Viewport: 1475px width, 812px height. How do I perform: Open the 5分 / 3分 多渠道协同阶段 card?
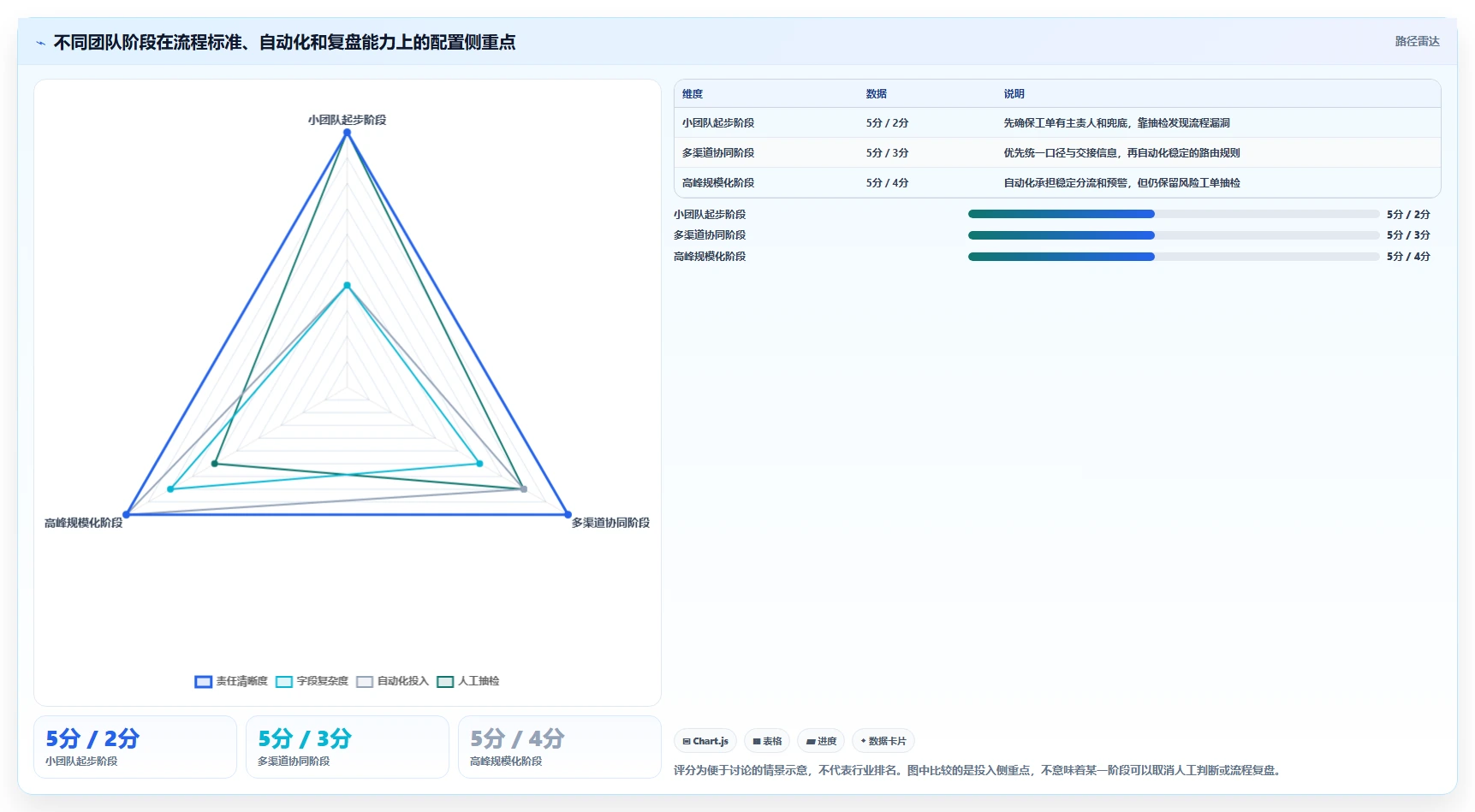[x=348, y=747]
